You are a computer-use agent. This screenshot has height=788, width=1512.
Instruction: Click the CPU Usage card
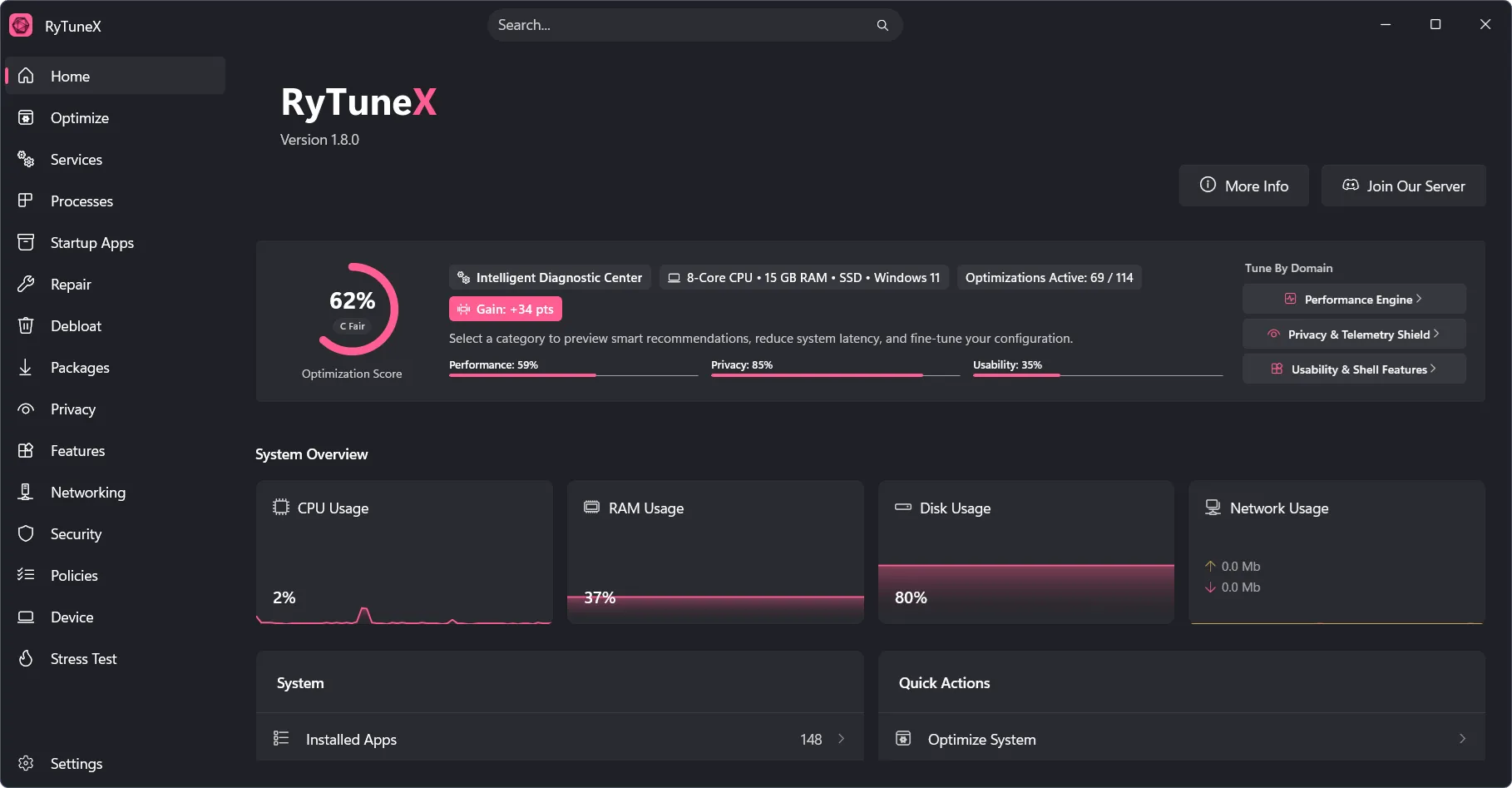(404, 552)
